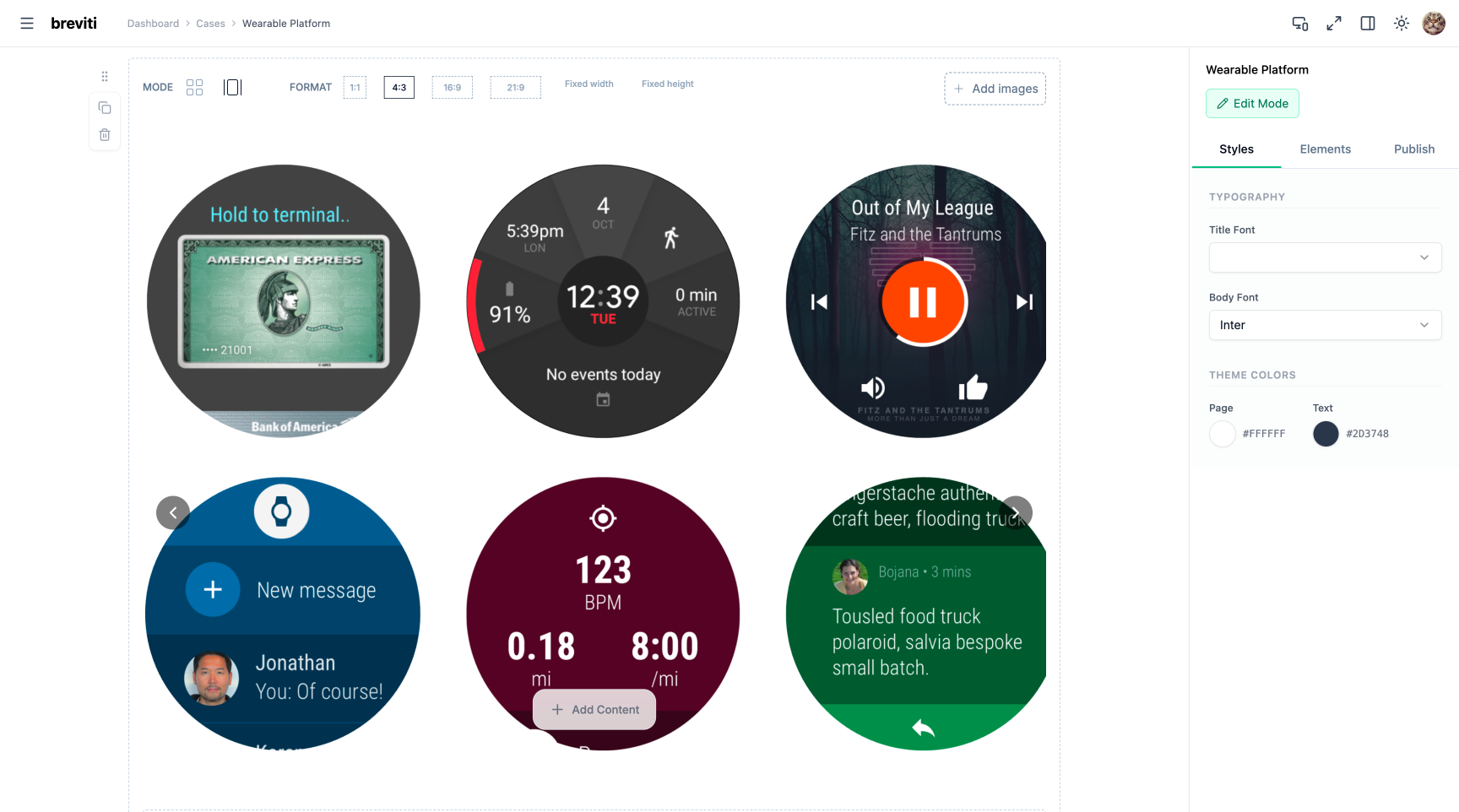Open the hamburger navigation menu
Viewport: 1459px width, 812px height.
27,24
